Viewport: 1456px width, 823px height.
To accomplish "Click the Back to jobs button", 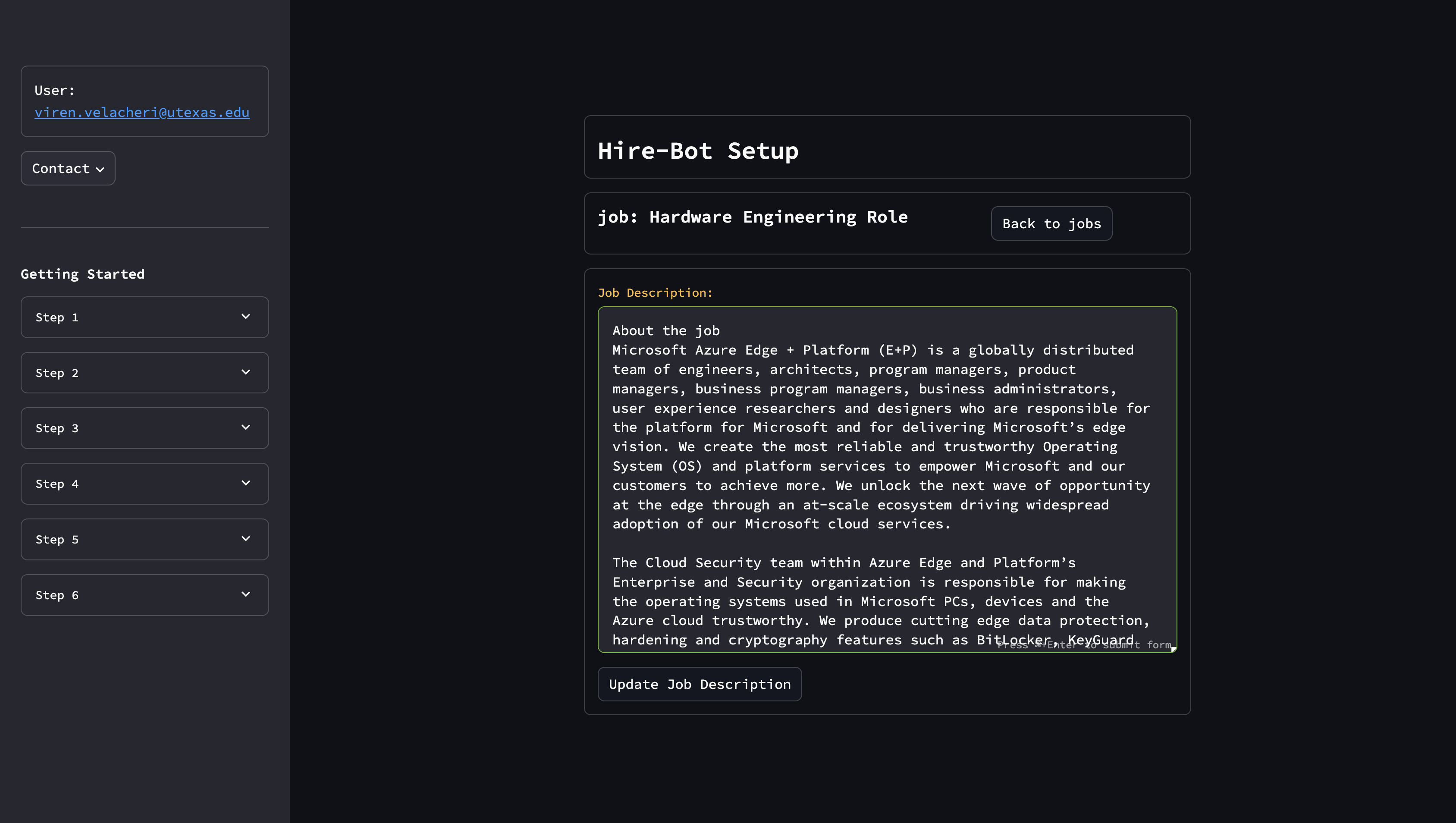I will pyautogui.click(x=1051, y=224).
